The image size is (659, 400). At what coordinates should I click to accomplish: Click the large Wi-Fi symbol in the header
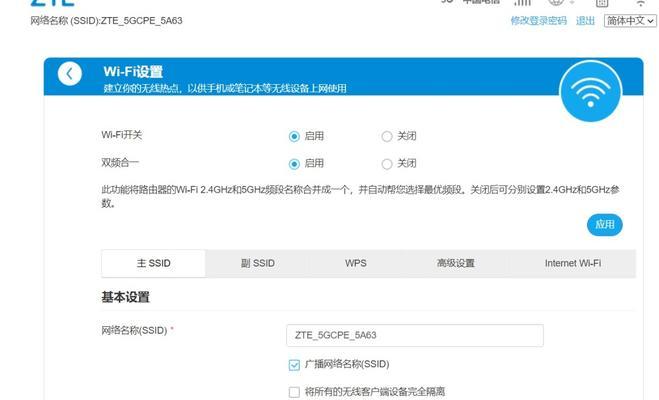(590, 91)
